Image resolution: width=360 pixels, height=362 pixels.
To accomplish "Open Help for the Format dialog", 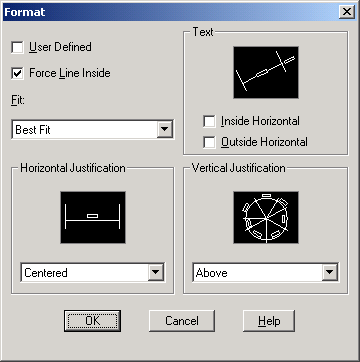I will coord(269,321).
